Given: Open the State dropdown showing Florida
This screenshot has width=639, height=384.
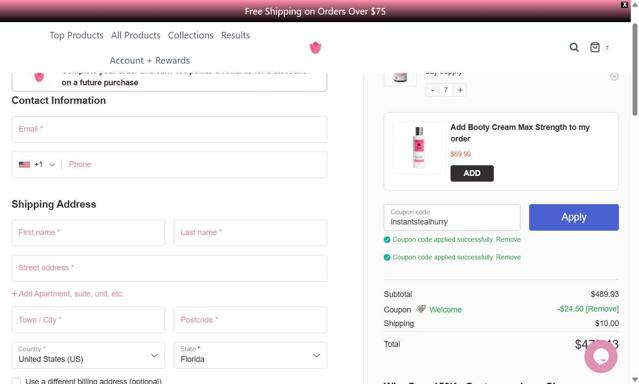Looking at the screenshot, I should click(x=251, y=355).
